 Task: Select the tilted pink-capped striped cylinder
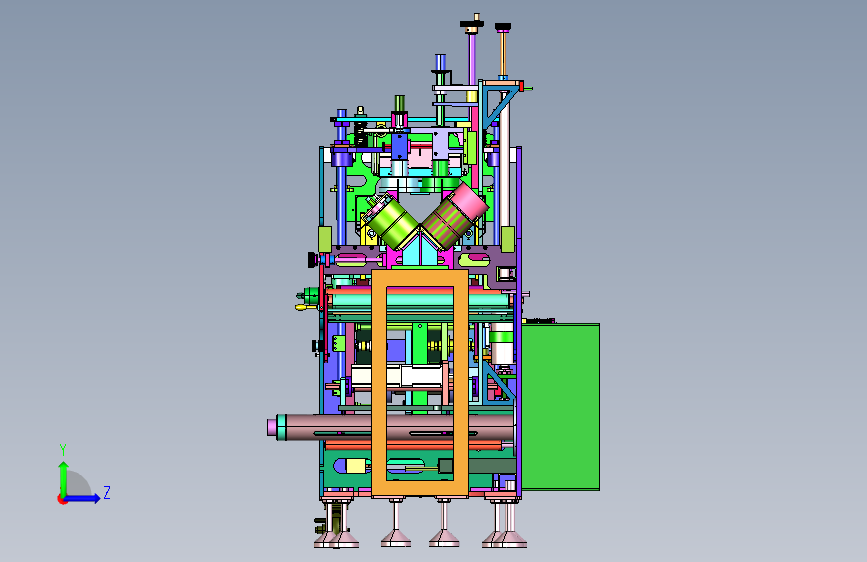[x=455, y=215]
